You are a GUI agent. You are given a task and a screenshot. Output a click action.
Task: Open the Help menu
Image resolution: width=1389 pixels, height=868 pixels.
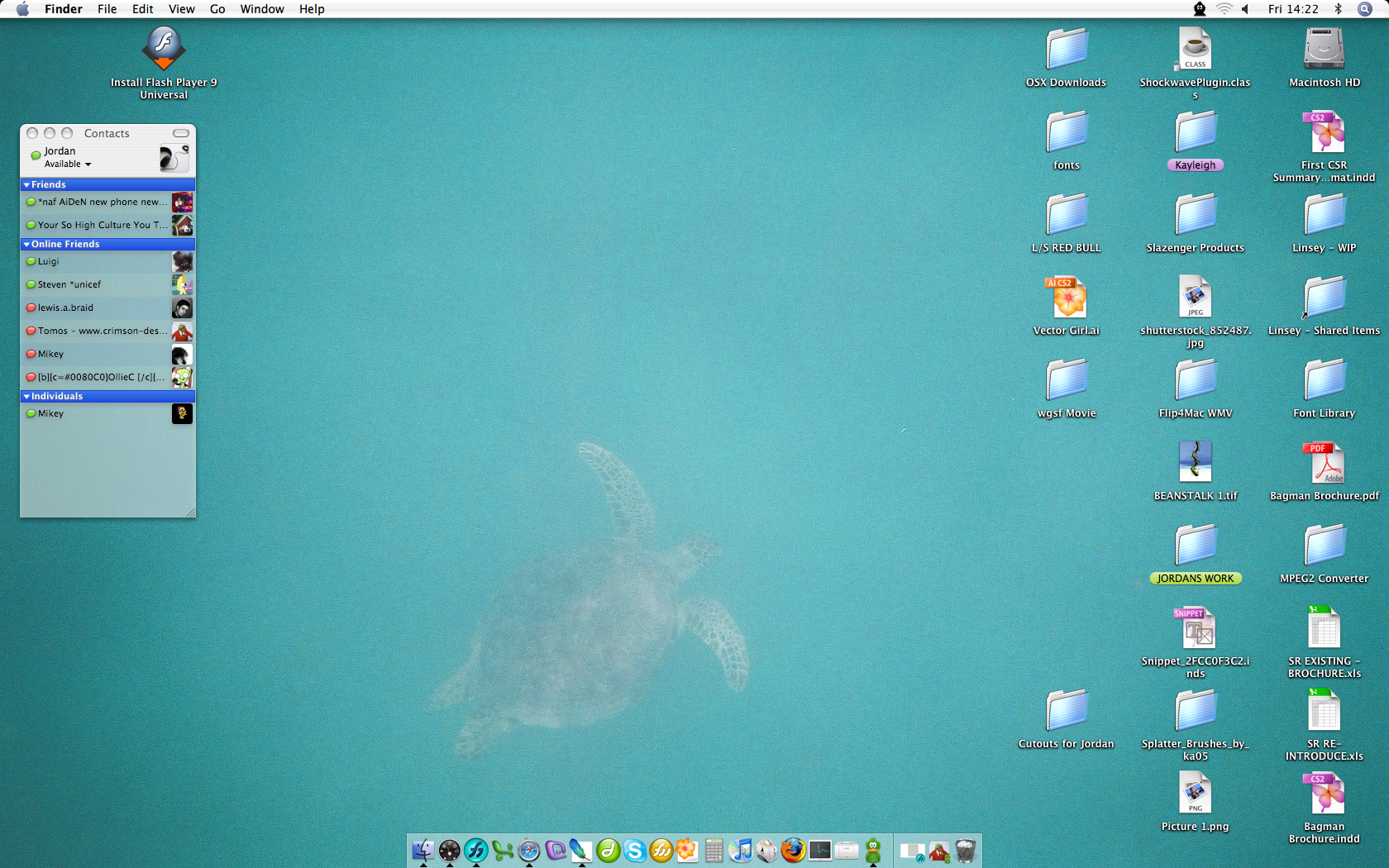click(x=312, y=9)
